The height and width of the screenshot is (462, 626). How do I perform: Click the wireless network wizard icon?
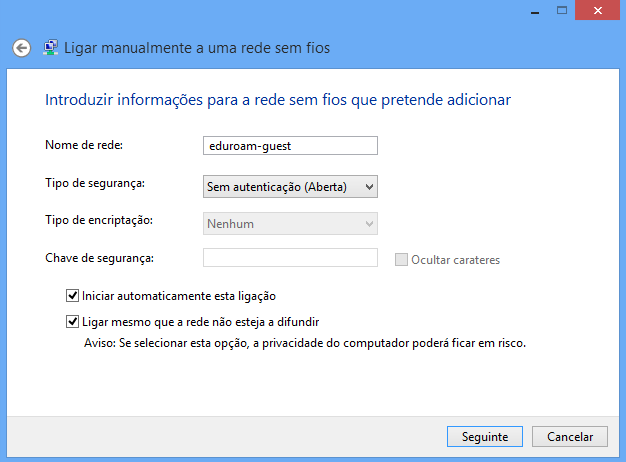tap(51, 48)
